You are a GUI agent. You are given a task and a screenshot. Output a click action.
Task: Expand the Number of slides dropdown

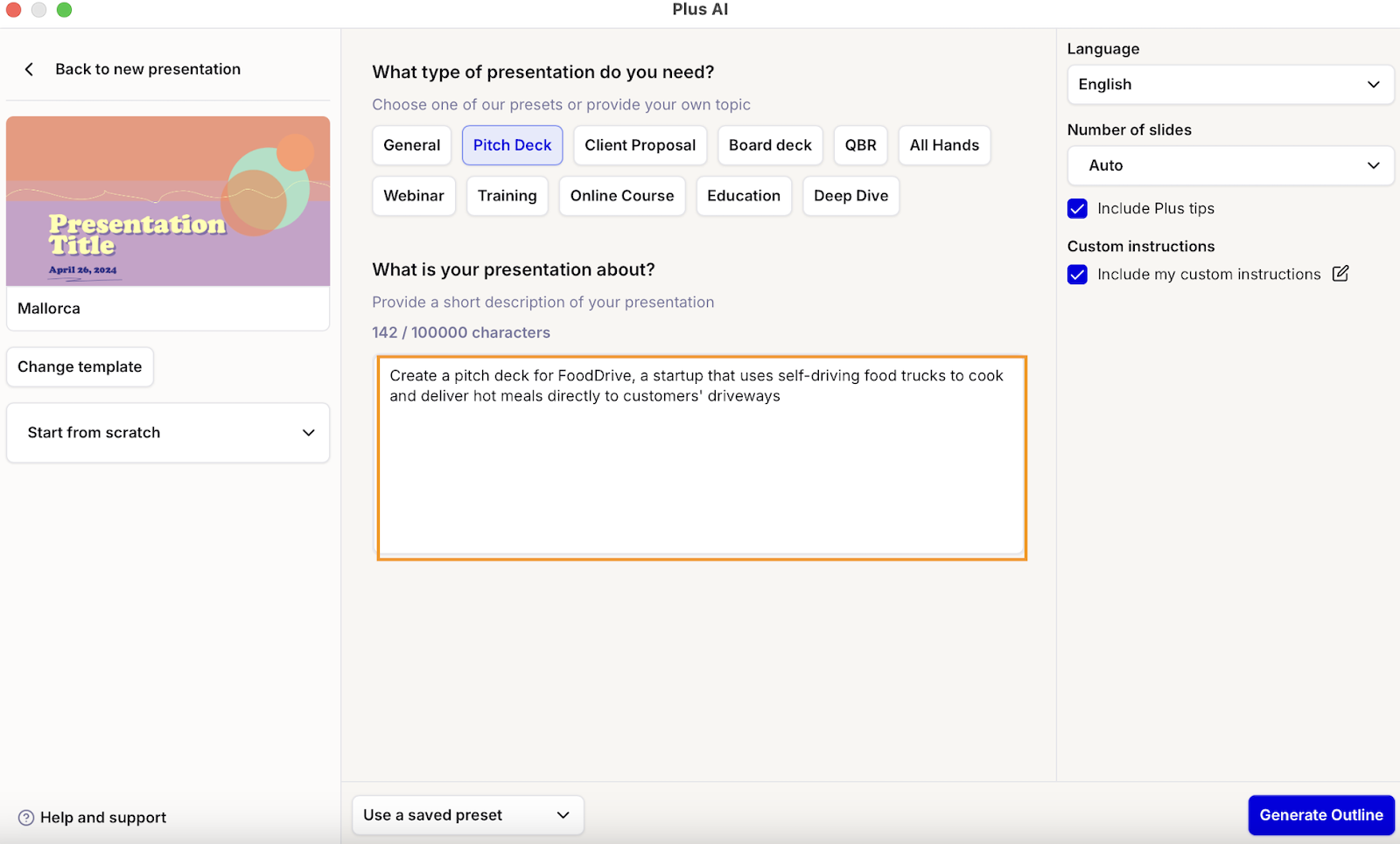[x=1229, y=165]
